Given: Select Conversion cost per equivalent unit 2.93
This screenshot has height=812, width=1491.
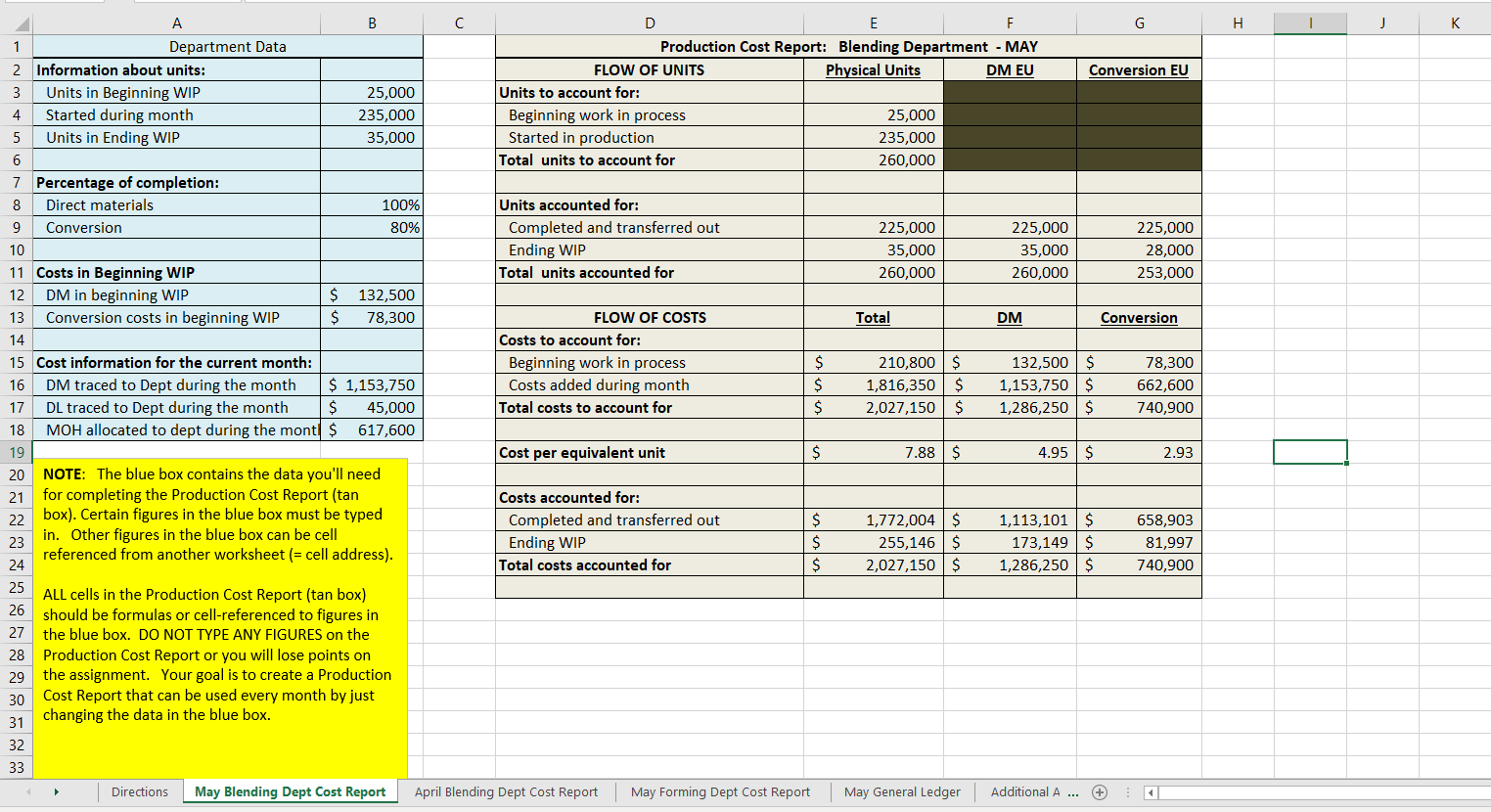Looking at the screenshot, I should click(x=1139, y=452).
